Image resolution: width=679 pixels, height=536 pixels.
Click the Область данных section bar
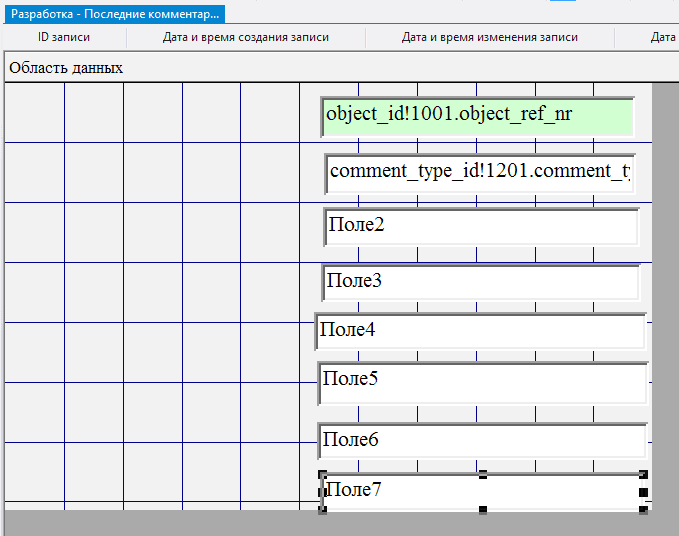pyautogui.click(x=66, y=68)
